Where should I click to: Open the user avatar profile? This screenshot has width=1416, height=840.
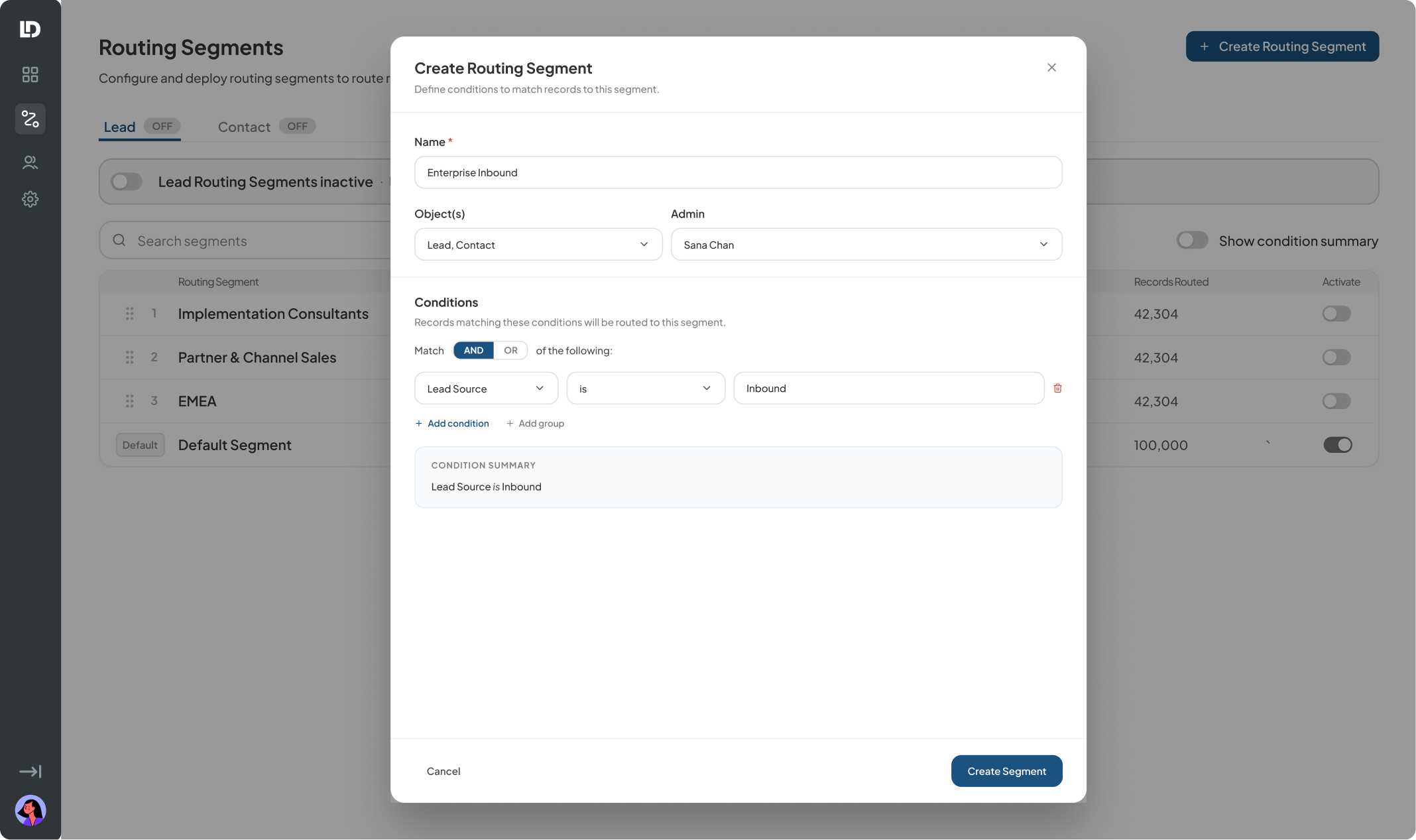tap(30, 810)
